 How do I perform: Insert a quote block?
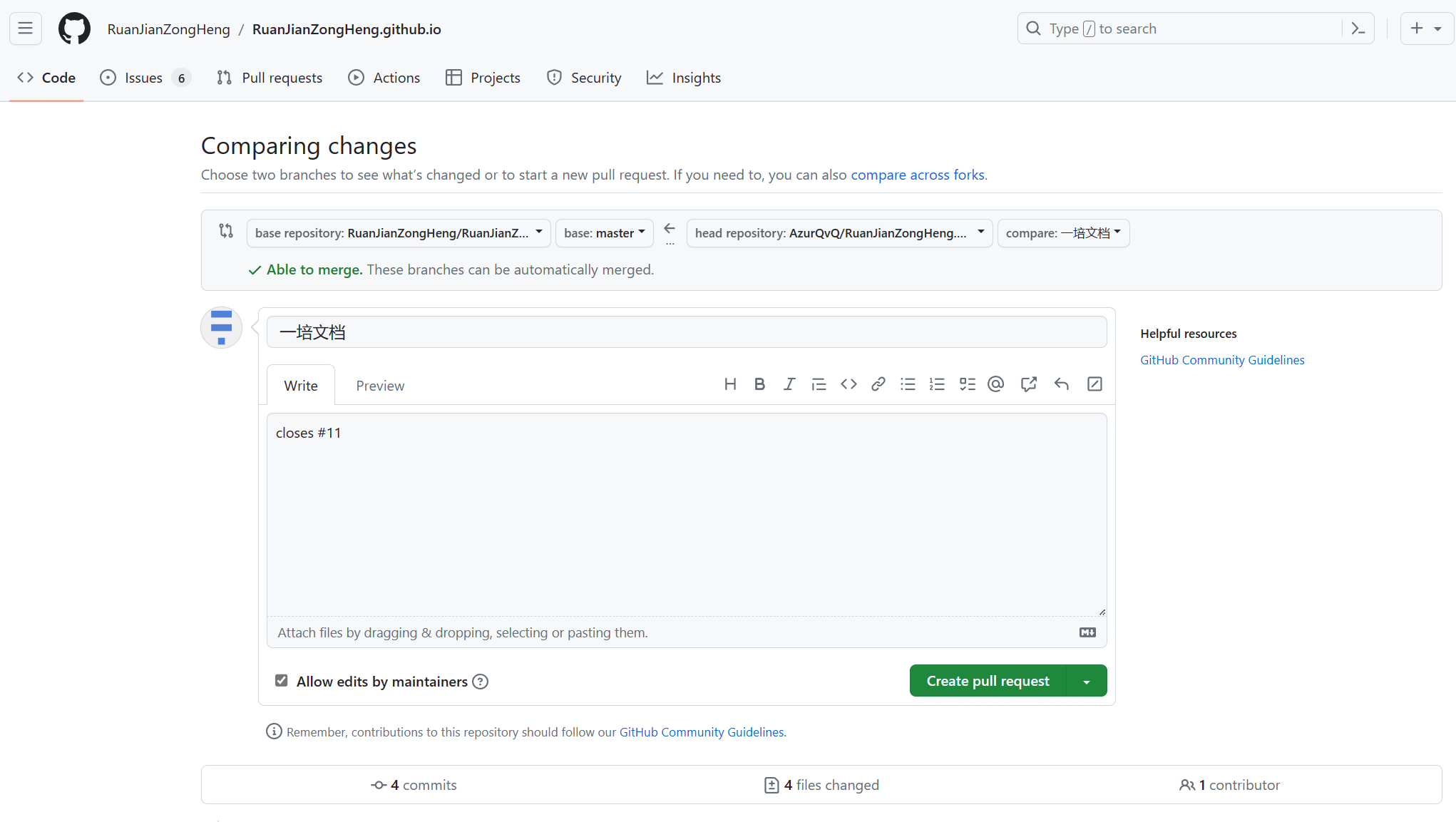(819, 384)
